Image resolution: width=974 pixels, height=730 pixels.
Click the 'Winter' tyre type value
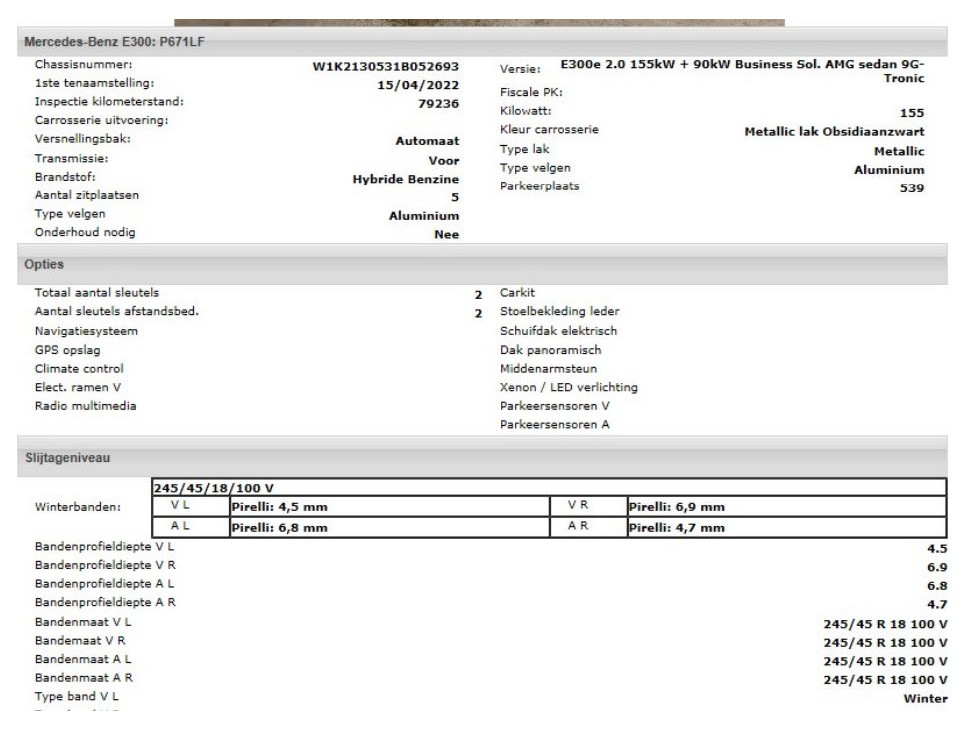coord(926,699)
